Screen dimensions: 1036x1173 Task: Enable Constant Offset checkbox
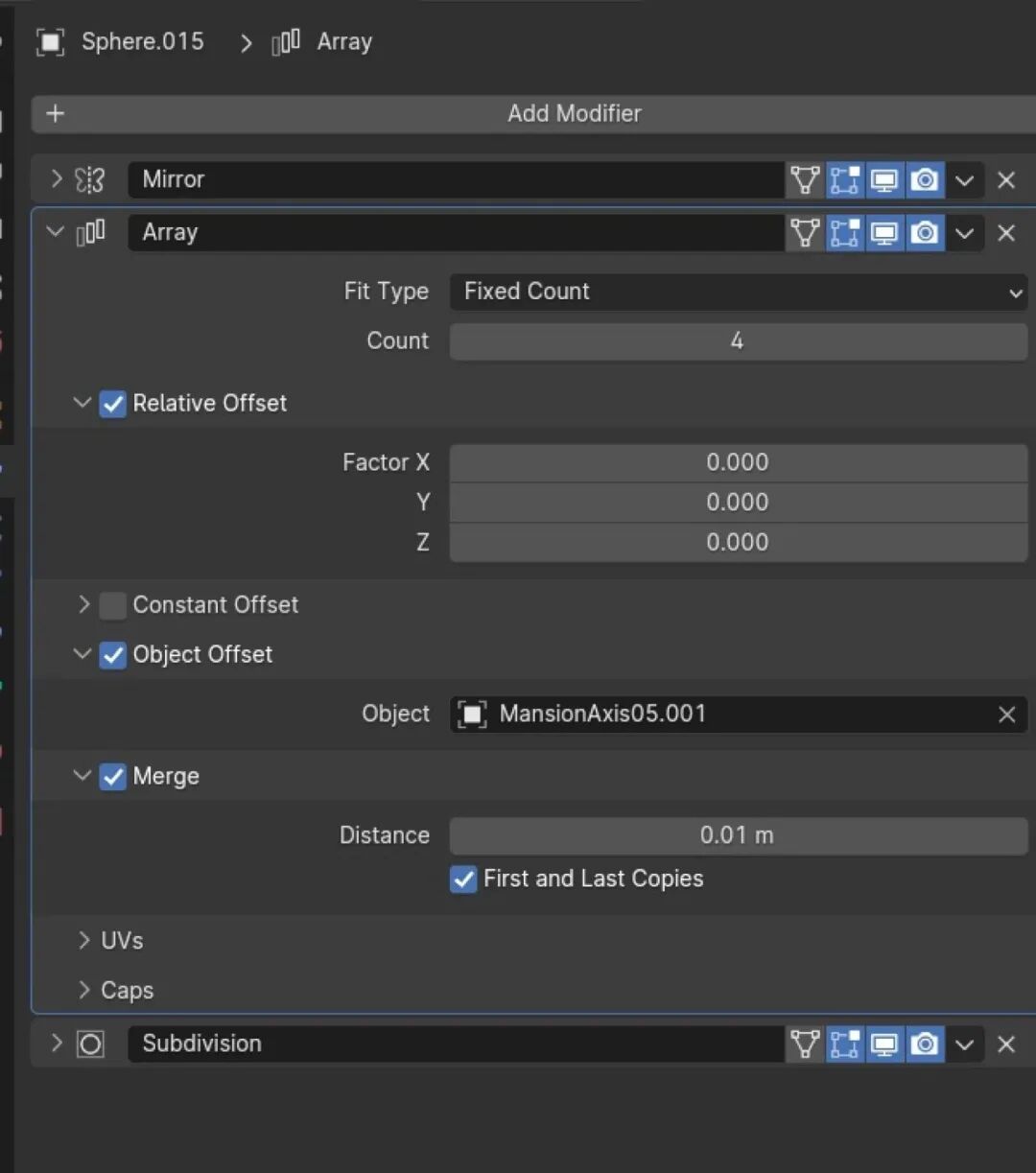pos(113,605)
